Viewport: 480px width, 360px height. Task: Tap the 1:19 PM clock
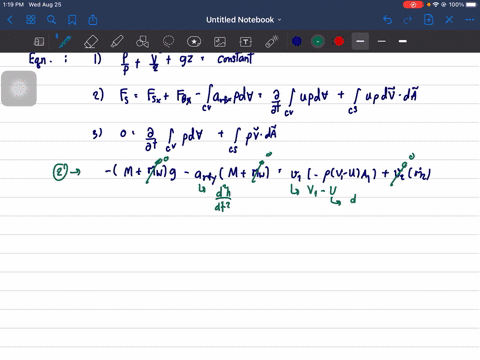(x=13, y=5)
